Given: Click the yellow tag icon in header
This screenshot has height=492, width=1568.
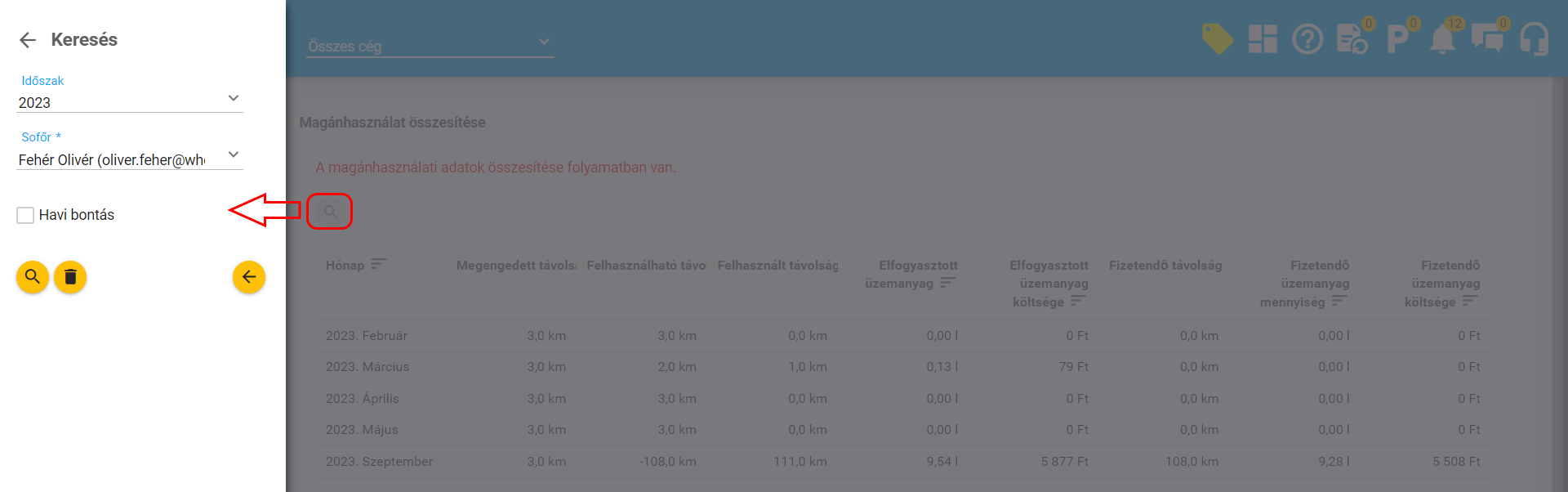Looking at the screenshot, I should tap(1217, 38).
